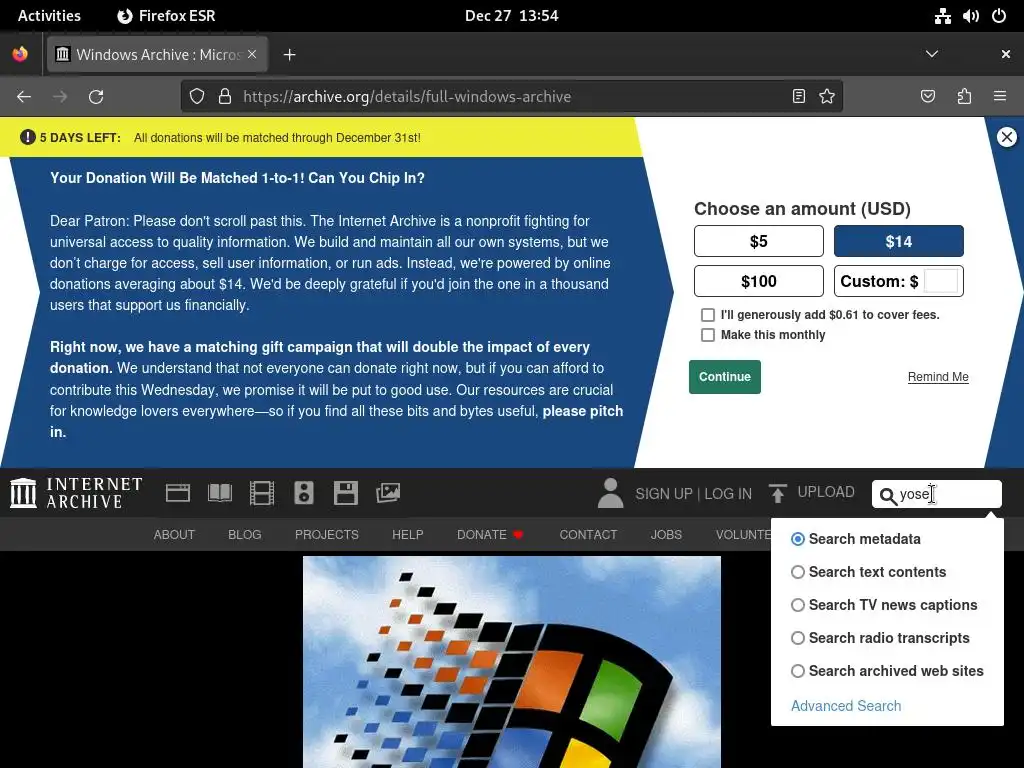Screen dimensions: 1024x768
Task: Choose the $100 donation amount
Action: tap(759, 281)
